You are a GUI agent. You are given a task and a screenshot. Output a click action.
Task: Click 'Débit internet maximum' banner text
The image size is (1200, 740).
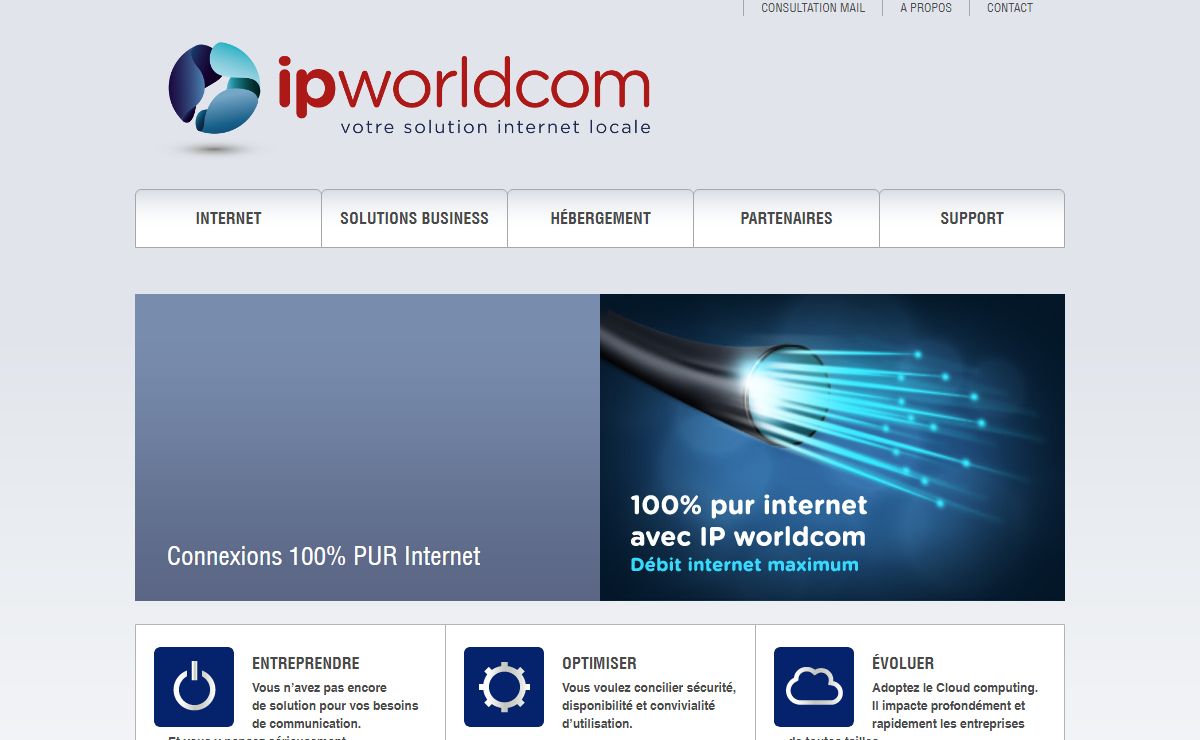pyautogui.click(x=744, y=565)
